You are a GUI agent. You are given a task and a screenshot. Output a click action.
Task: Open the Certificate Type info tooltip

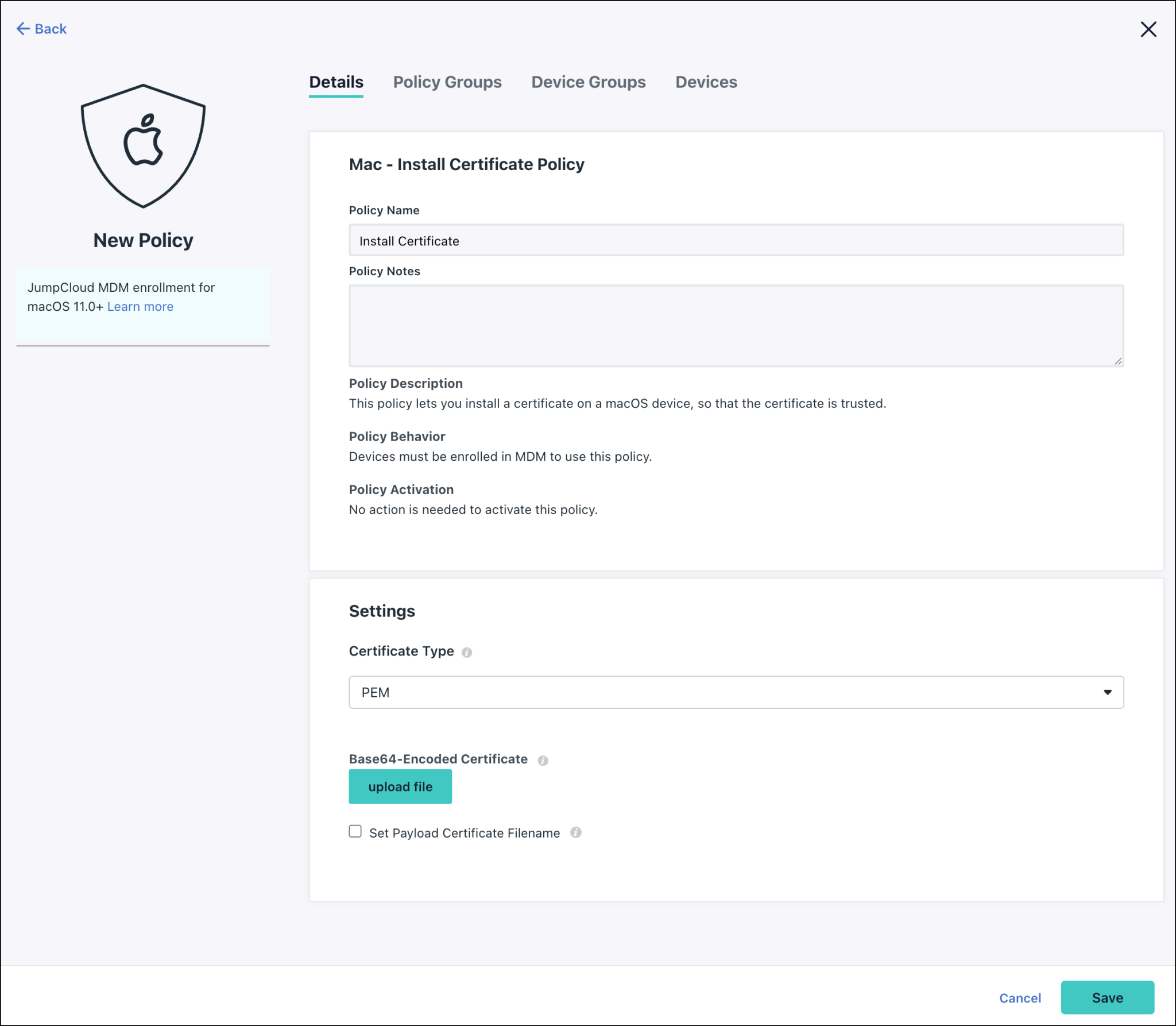point(466,652)
